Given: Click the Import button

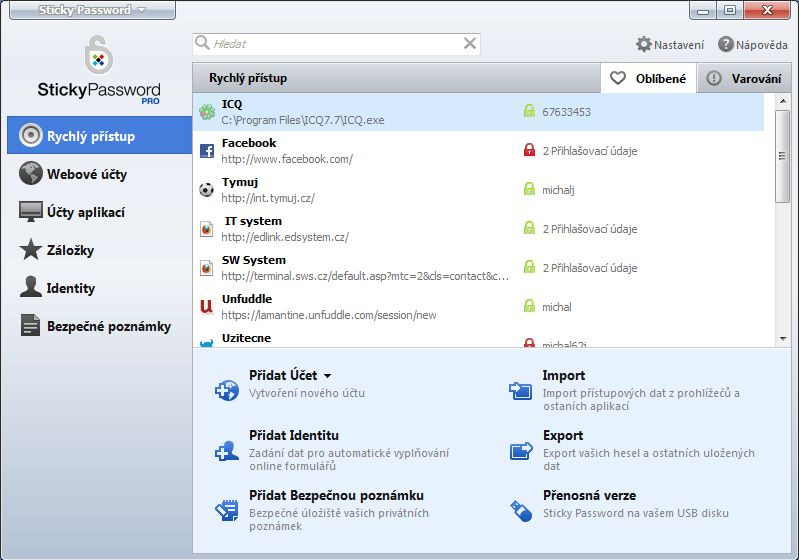Looking at the screenshot, I should tap(564, 376).
